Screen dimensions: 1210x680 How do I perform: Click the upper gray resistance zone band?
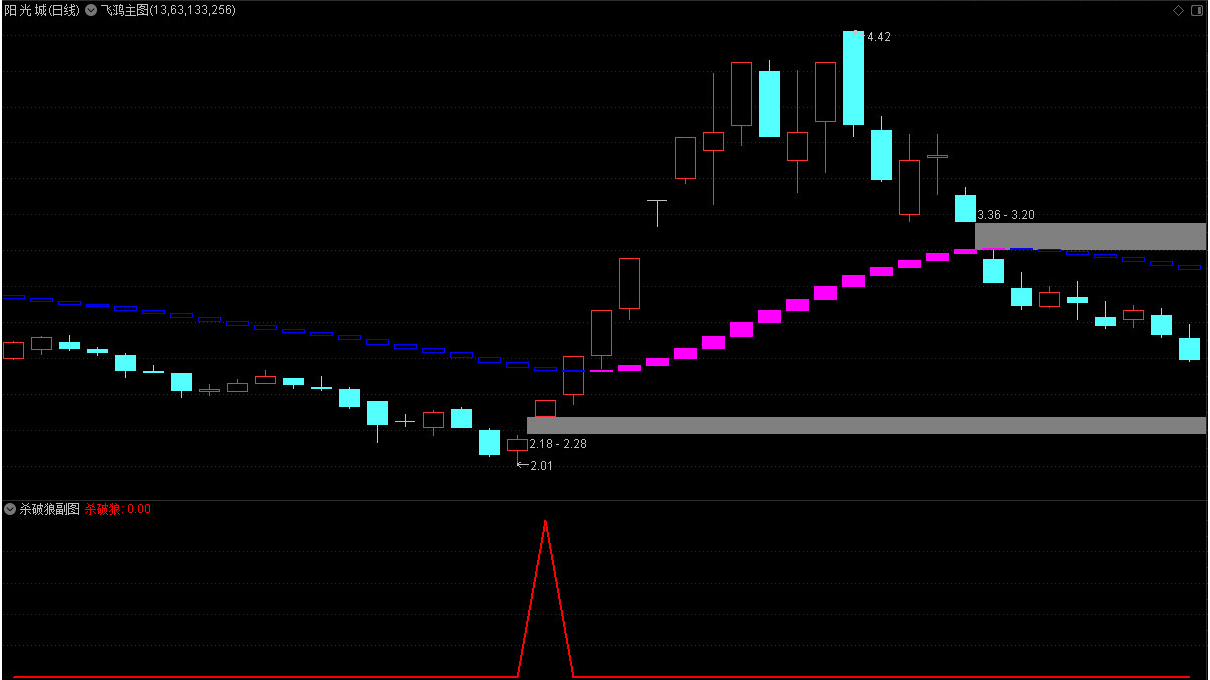click(1090, 236)
